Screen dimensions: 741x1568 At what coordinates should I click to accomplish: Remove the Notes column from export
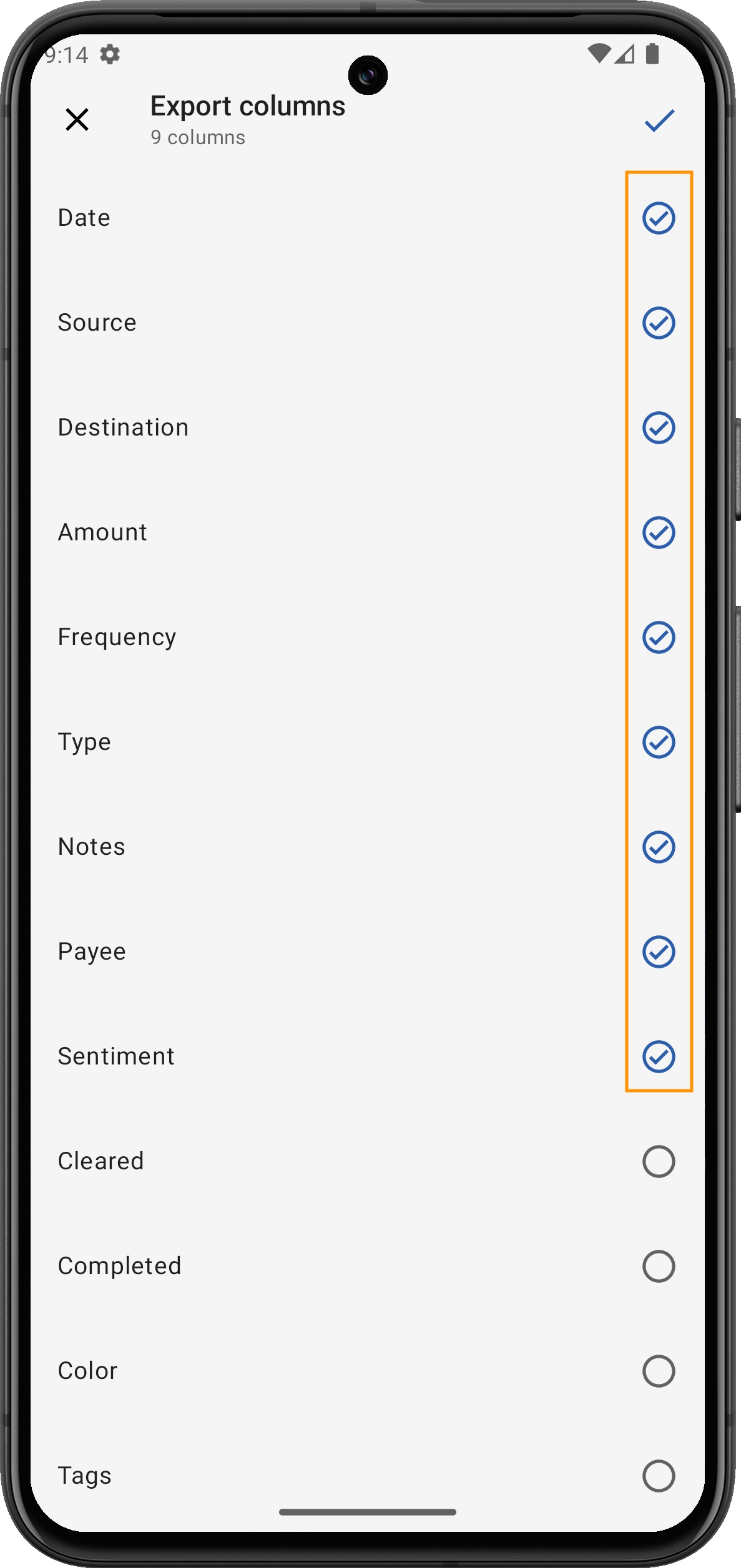tap(659, 847)
